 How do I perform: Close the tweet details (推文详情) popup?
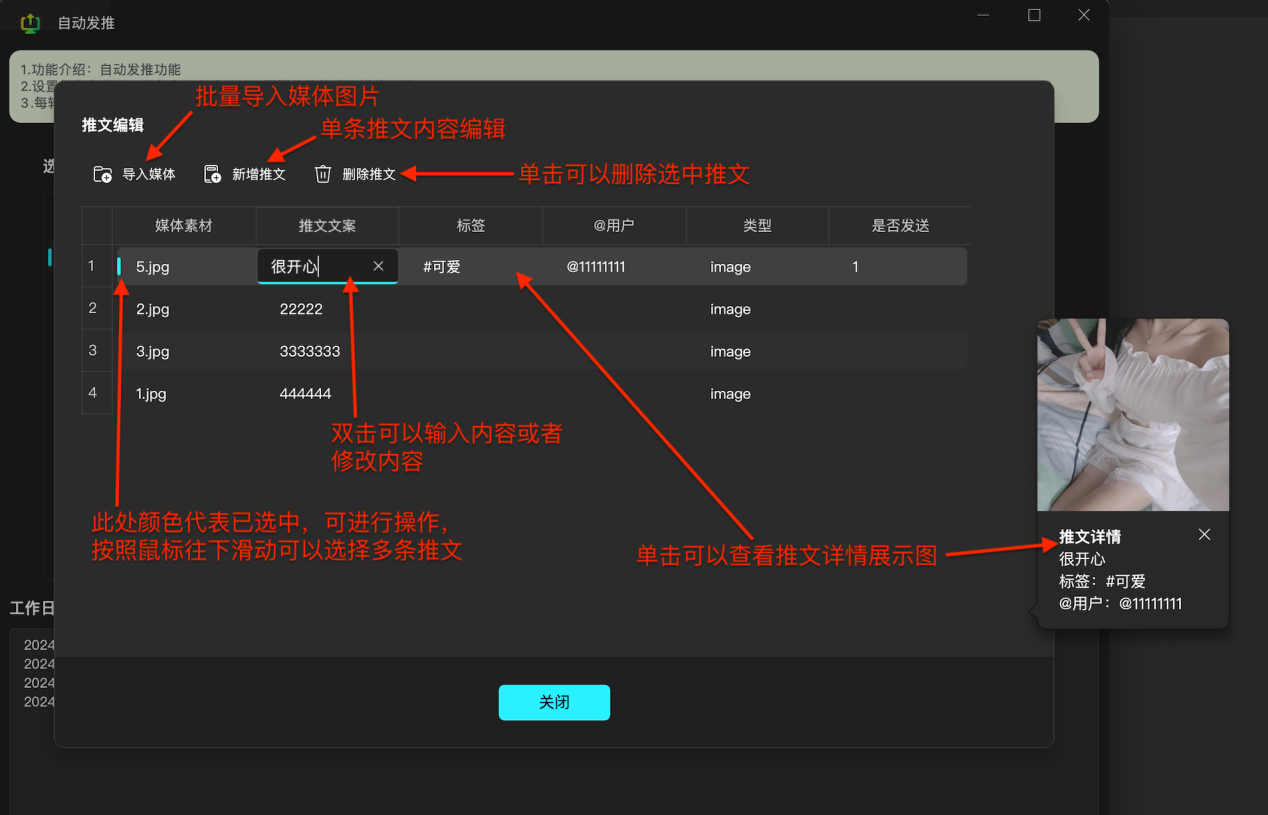(1204, 535)
